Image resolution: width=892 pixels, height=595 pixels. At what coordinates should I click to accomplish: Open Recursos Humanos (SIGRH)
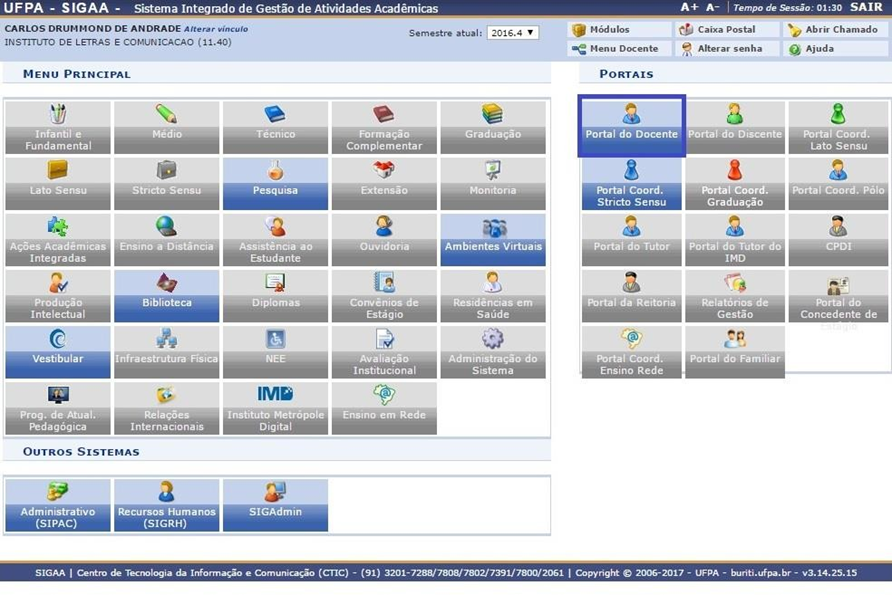[166, 493]
